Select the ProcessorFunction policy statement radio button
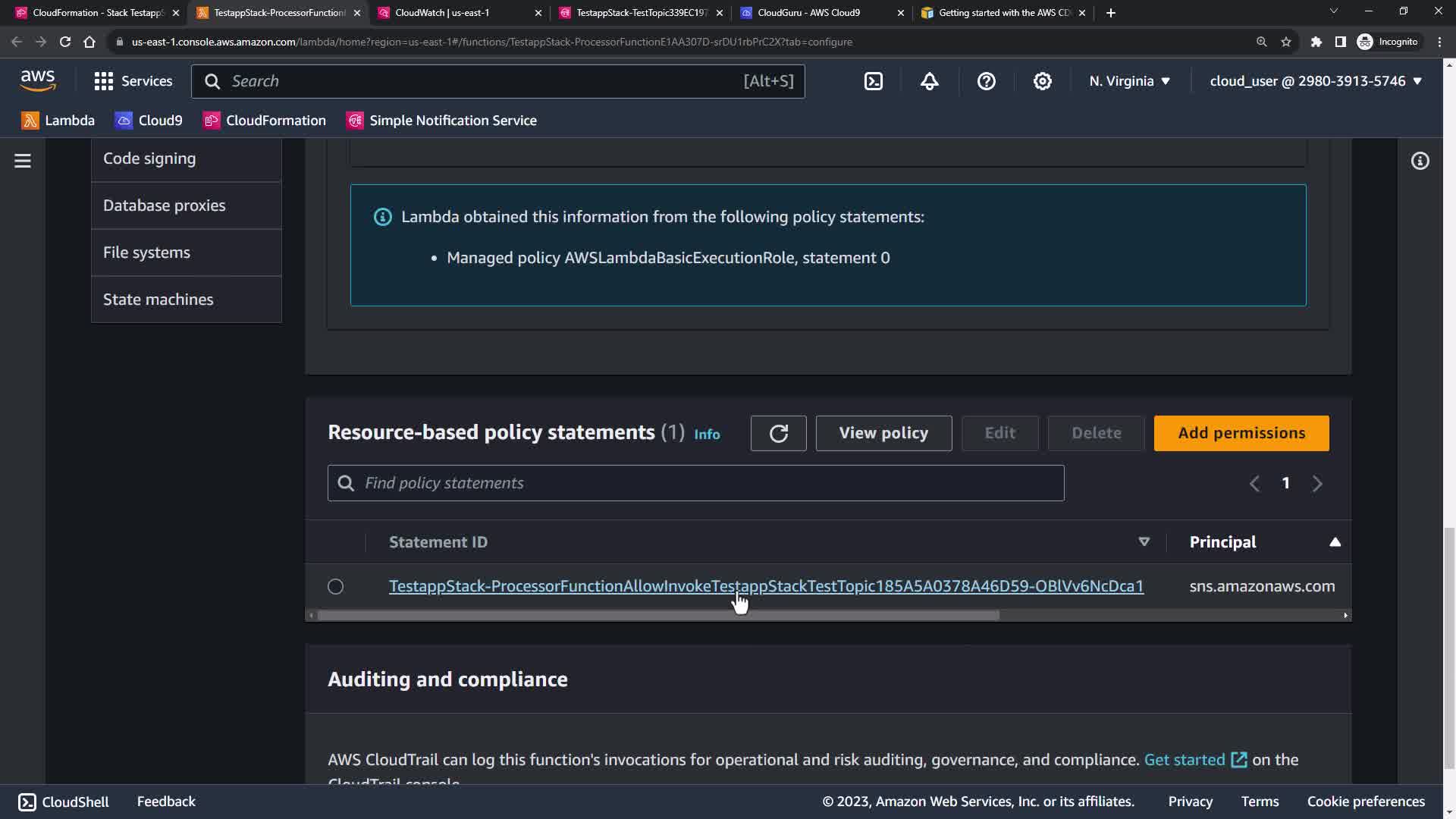 point(335,586)
